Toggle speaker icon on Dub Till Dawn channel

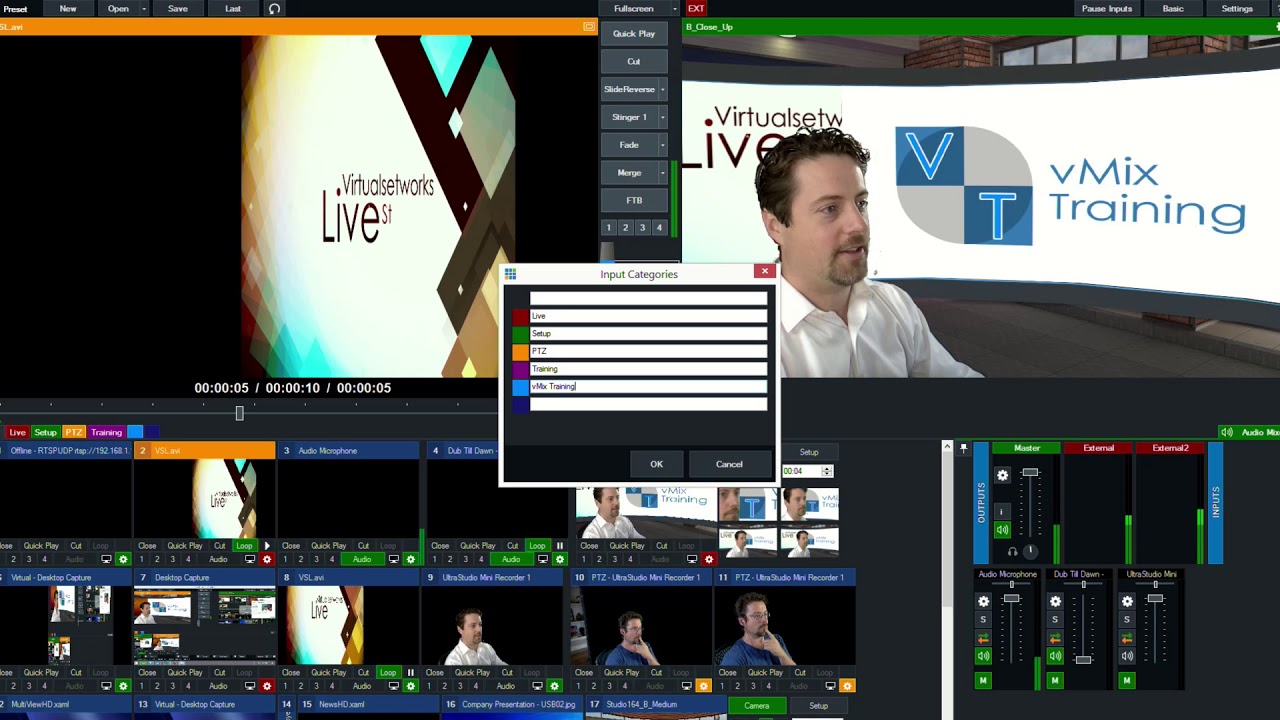tap(1055, 656)
